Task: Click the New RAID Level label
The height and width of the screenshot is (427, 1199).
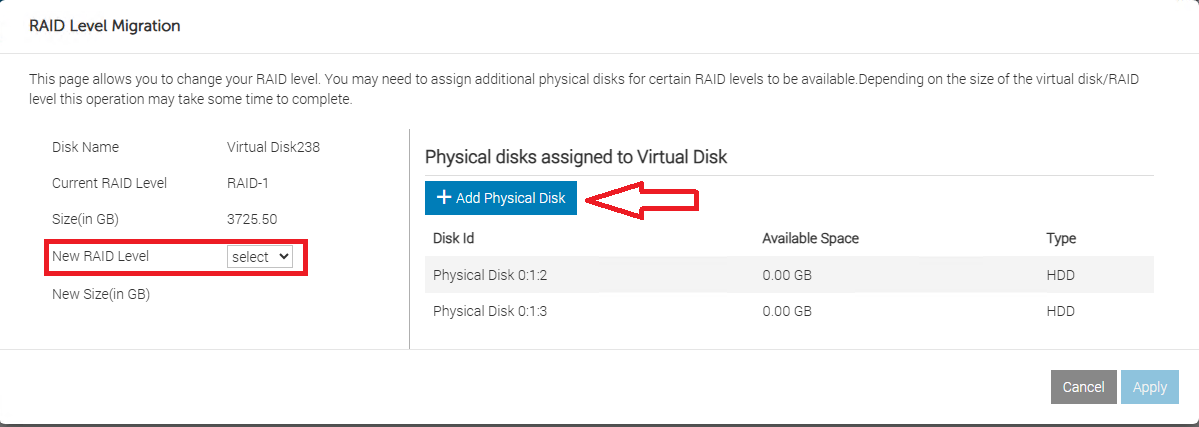Action: point(100,256)
